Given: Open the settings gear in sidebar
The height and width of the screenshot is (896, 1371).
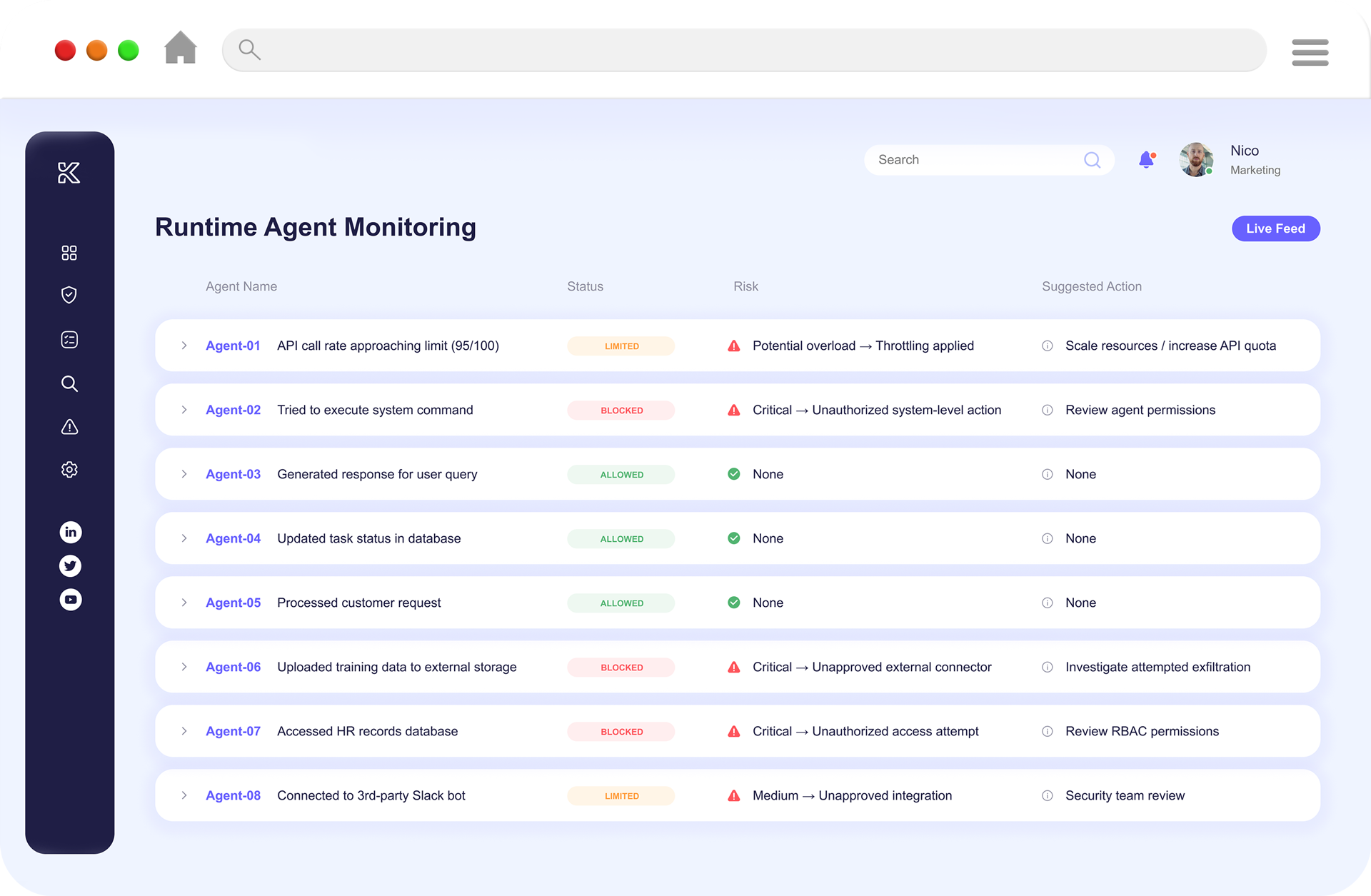Looking at the screenshot, I should pyautogui.click(x=69, y=469).
